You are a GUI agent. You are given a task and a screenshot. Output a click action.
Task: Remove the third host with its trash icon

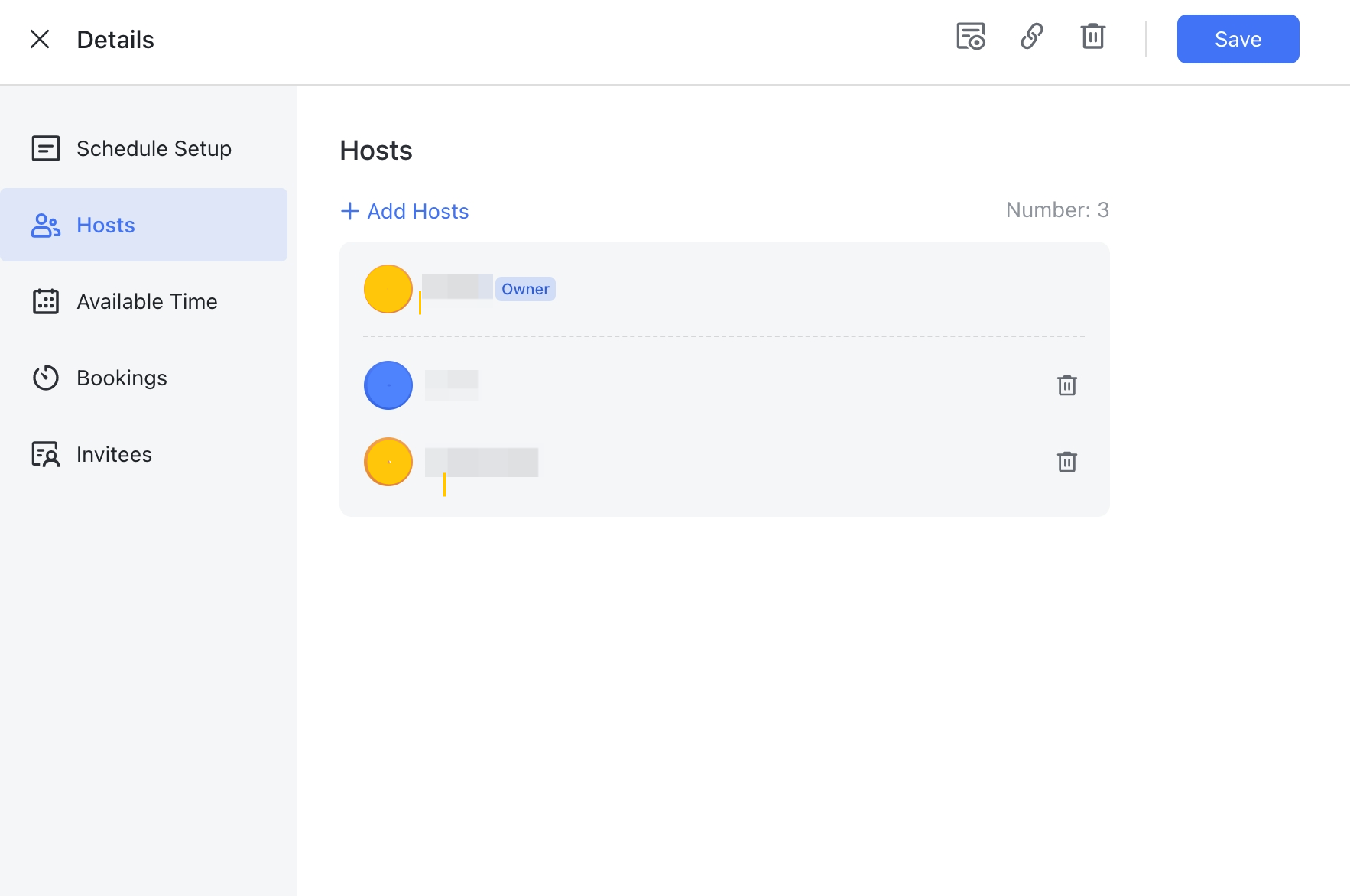click(1067, 462)
